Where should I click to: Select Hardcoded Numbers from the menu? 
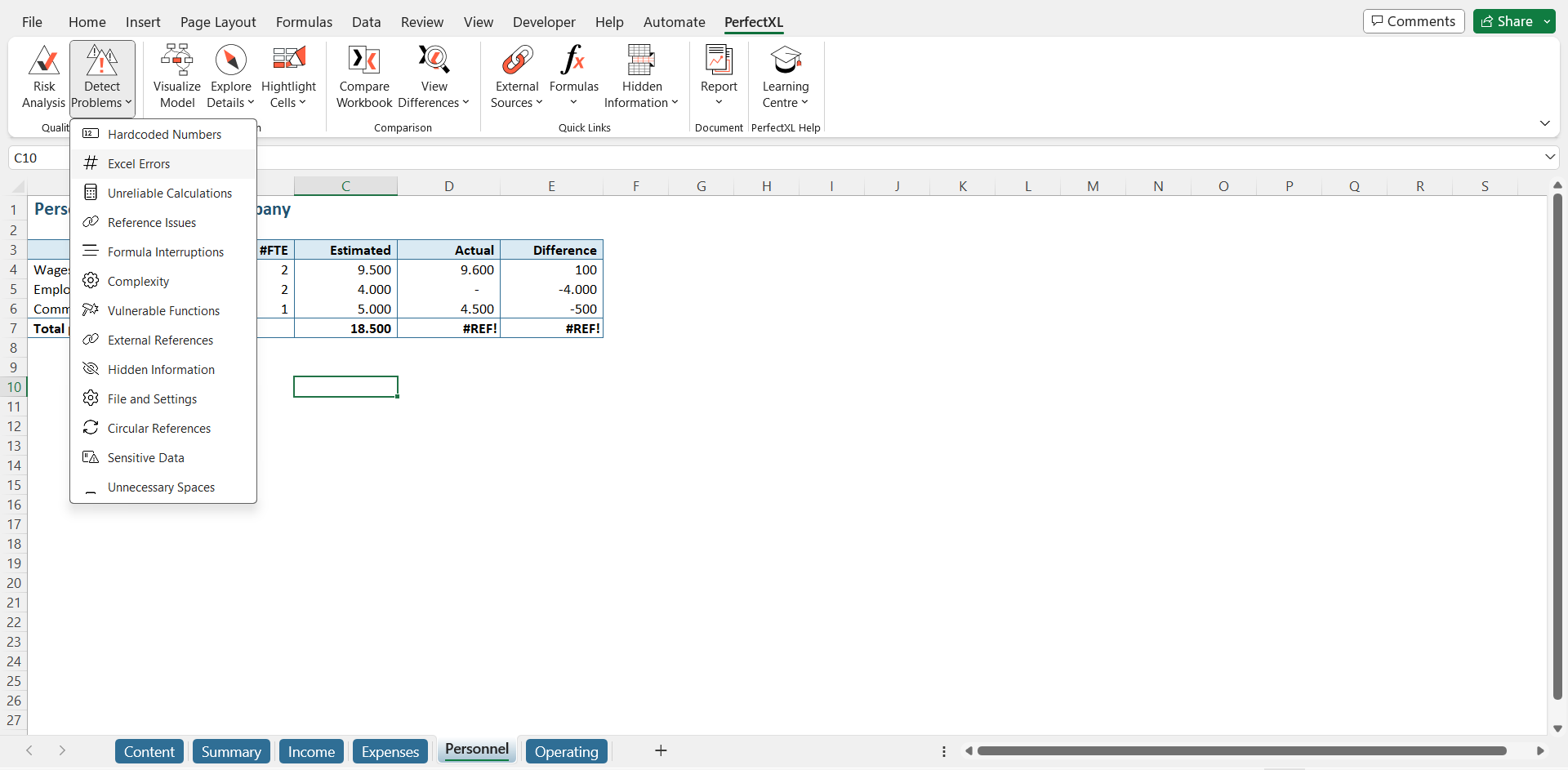[163, 134]
